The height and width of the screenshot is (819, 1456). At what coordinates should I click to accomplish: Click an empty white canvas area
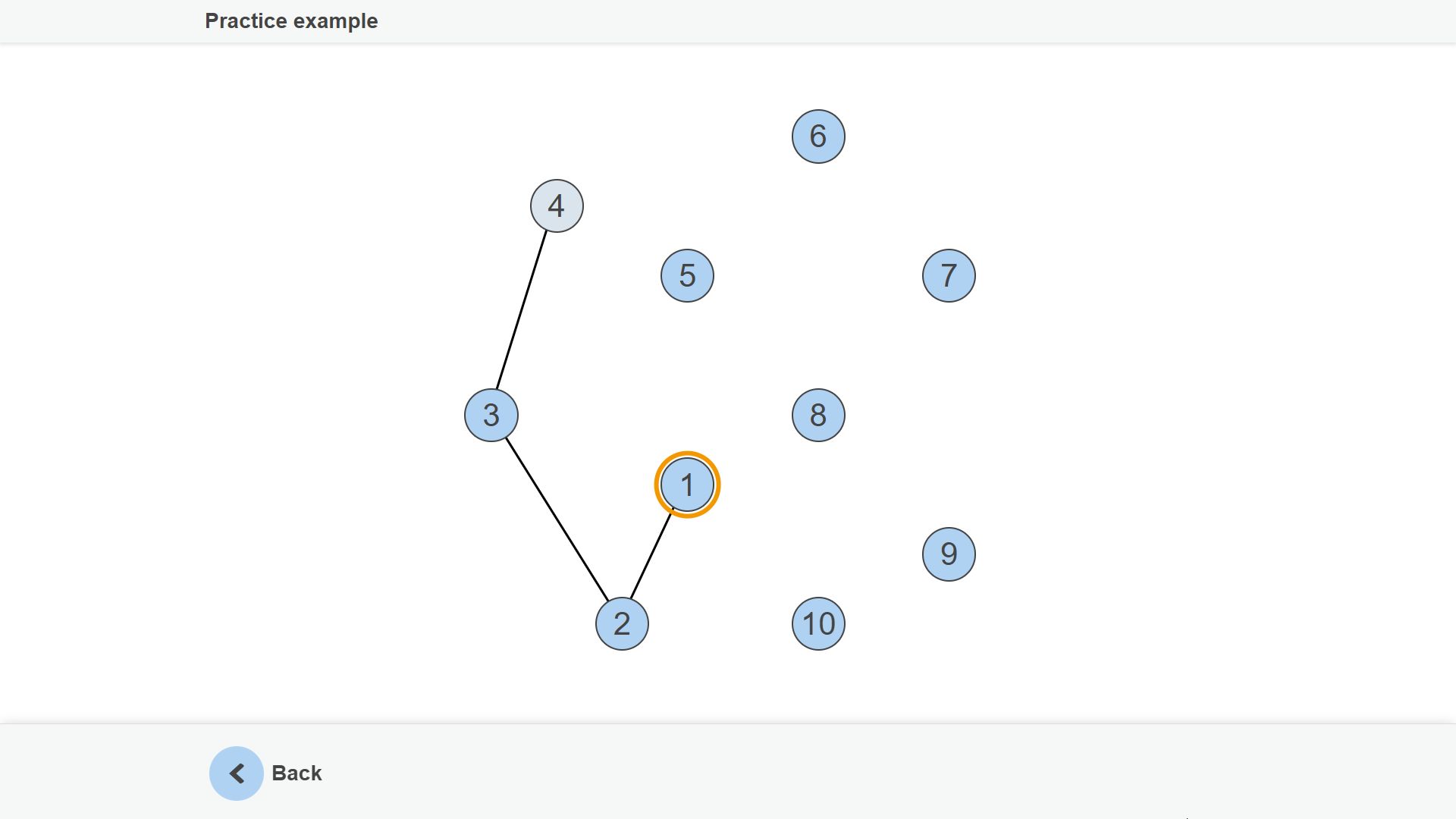click(x=1175, y=379)
